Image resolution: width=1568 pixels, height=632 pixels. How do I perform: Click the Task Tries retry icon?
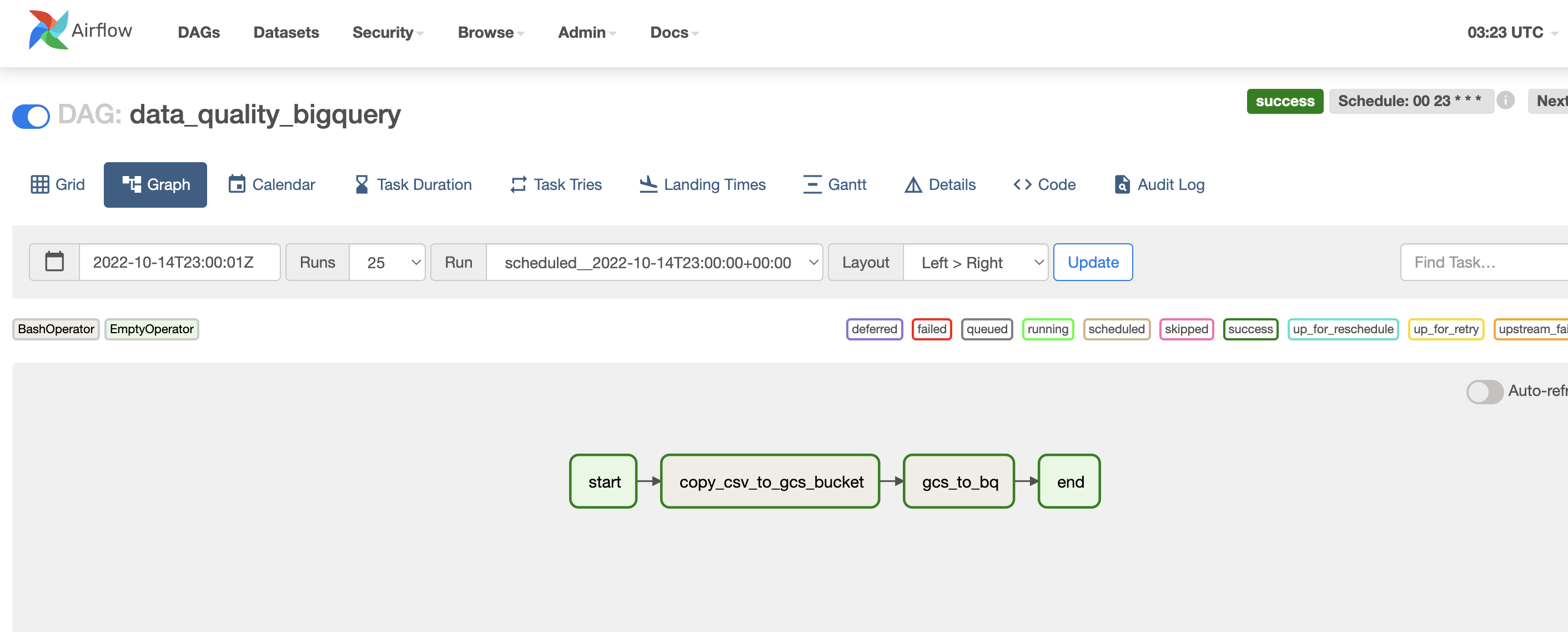click(518, 184)
